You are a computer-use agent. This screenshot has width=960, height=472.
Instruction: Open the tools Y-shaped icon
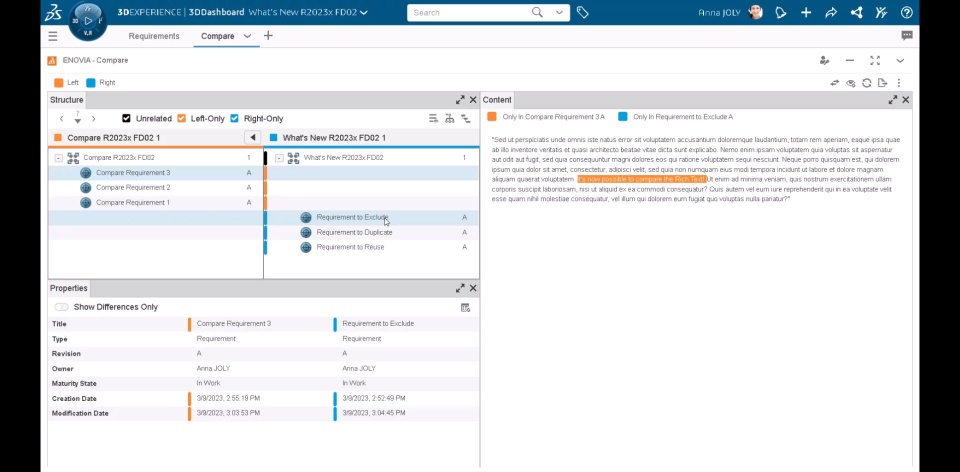(881, 12)
